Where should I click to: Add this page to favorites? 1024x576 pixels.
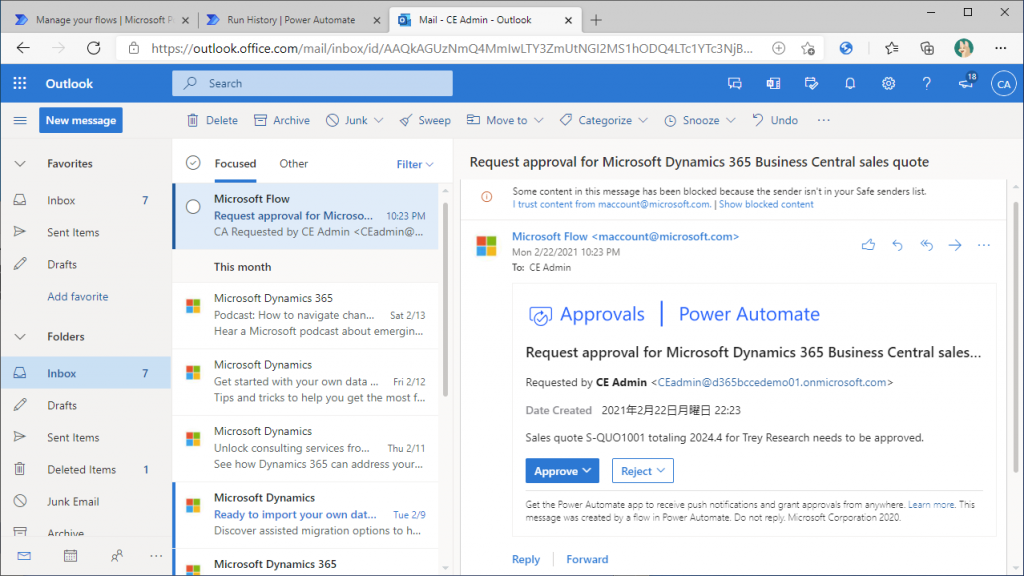(x=808, y=48)
